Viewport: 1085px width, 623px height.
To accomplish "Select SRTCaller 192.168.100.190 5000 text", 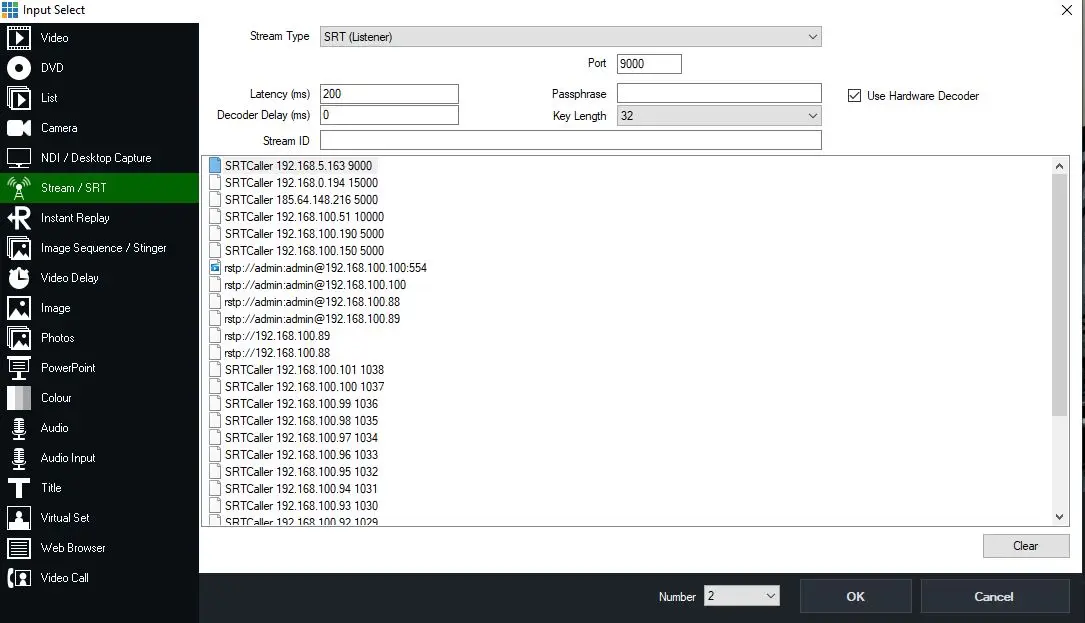I will click(304, 234).
